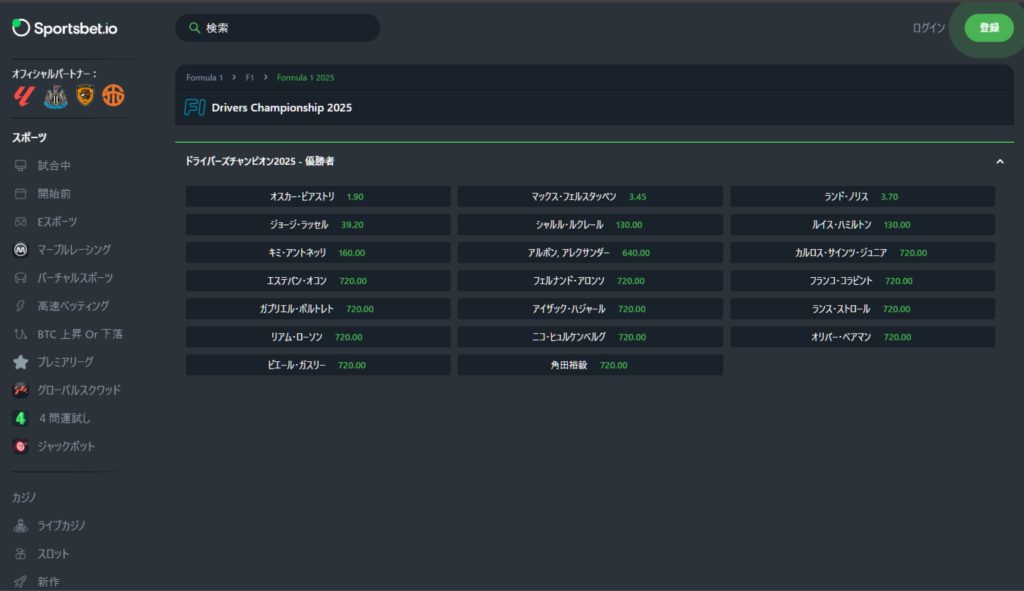
Task: Open Formula 1 2025 breadcrumb
Action: (x=305, y=78)
